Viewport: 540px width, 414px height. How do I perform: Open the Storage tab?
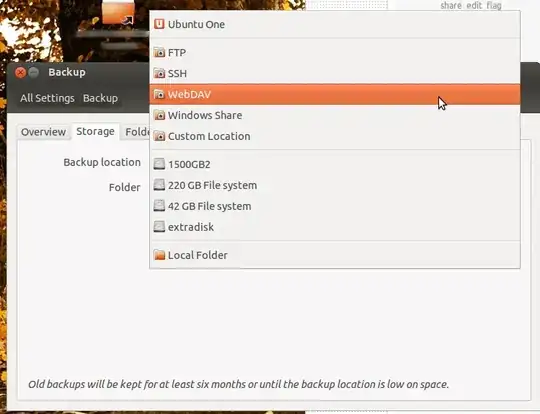click(95, 131)
